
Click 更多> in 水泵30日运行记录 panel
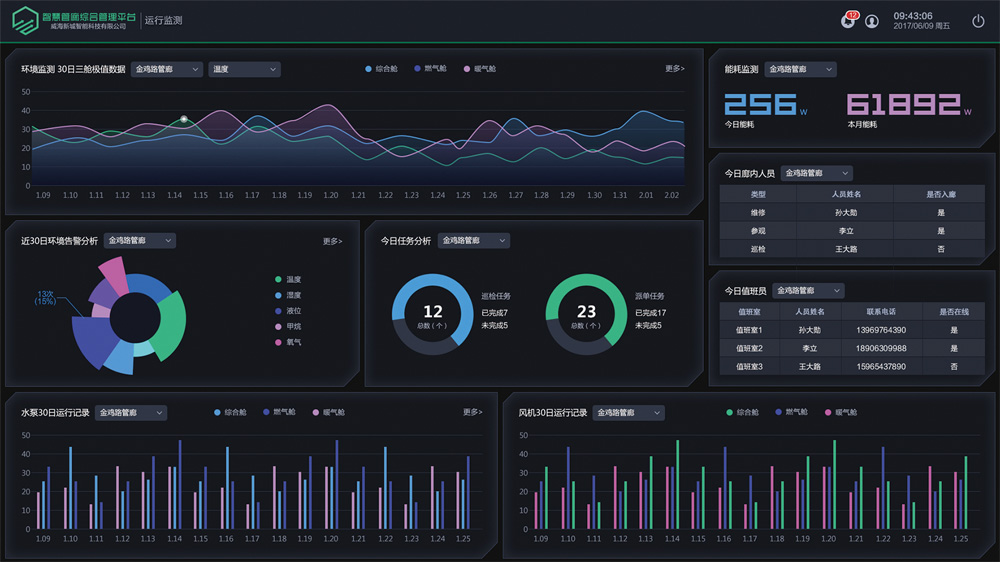(x=473, y=412)
